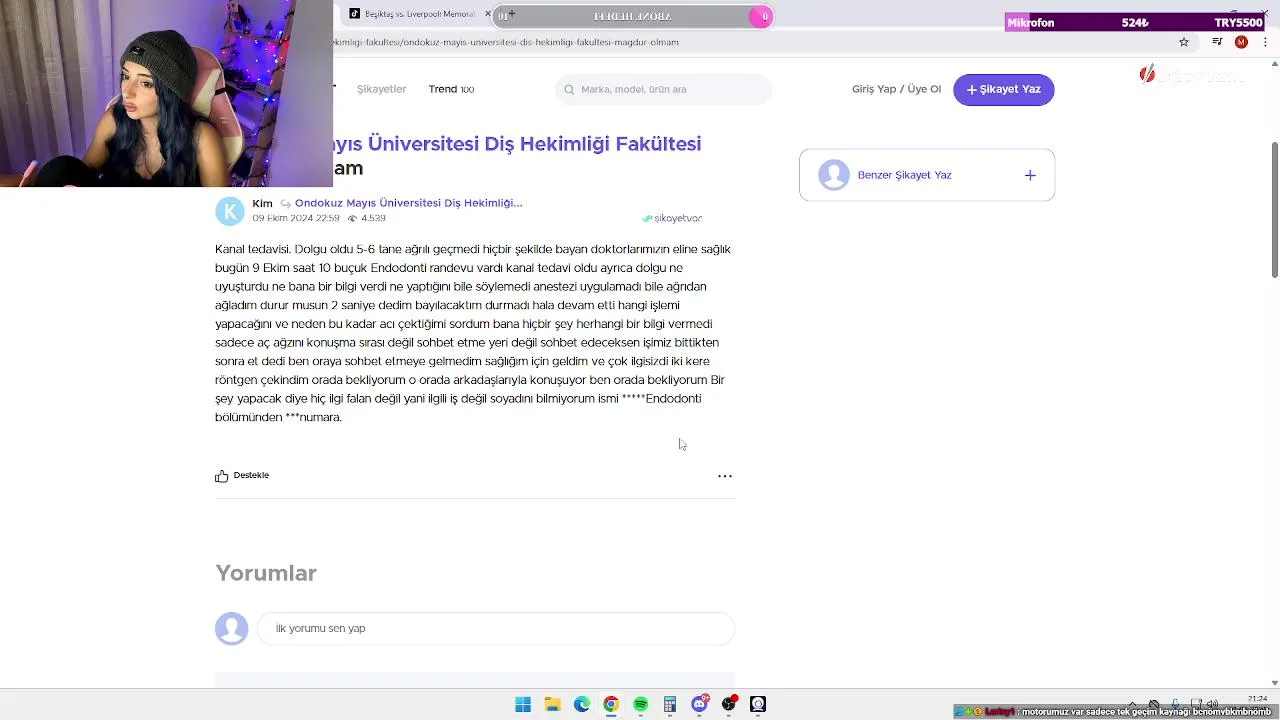The width and height of the screenshot is (1280, 720).
Task: Click the streamer webcam overlay
Action: tap(166, 93)
